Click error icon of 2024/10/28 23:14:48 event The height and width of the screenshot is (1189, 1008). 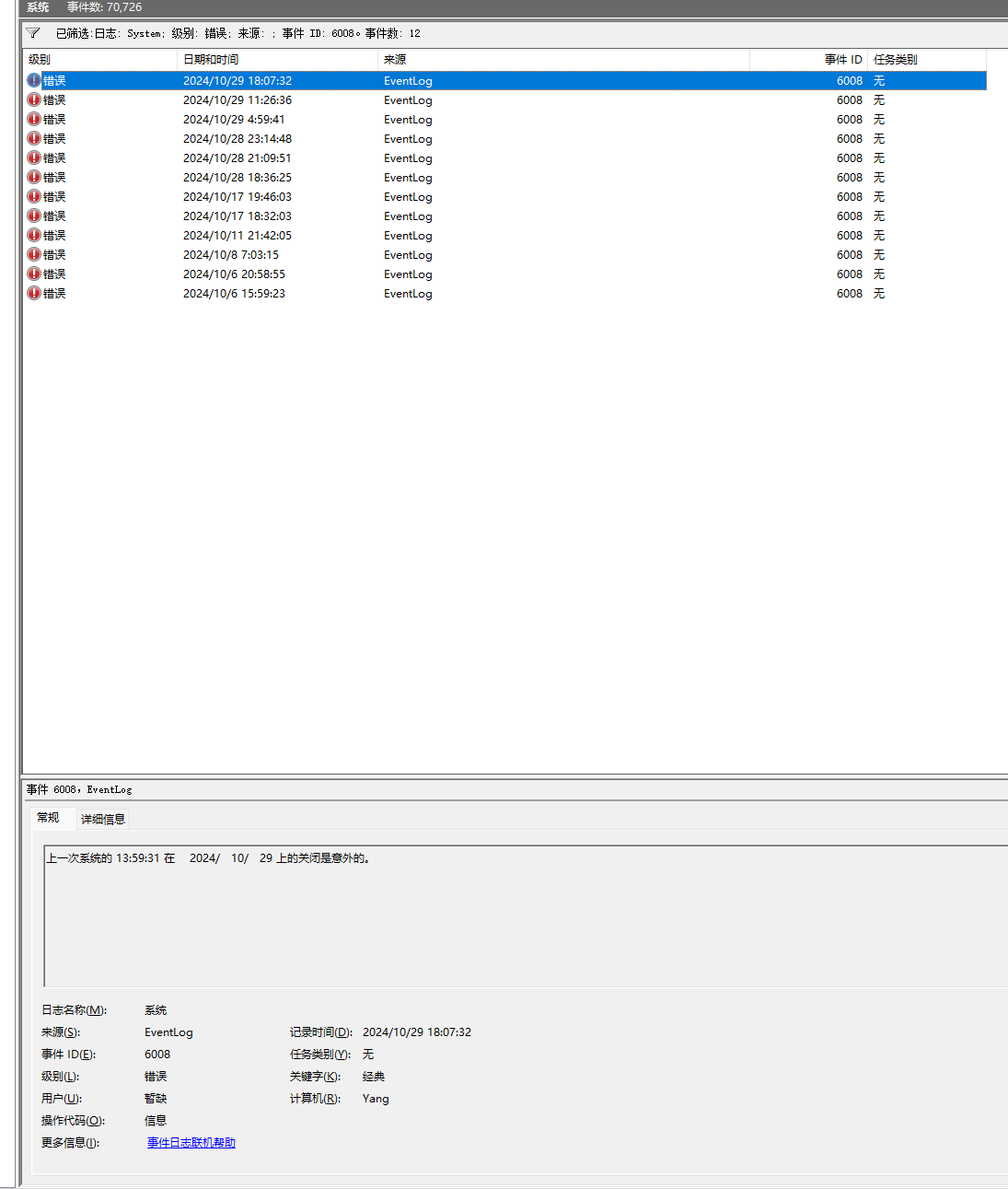coord(34,138)
